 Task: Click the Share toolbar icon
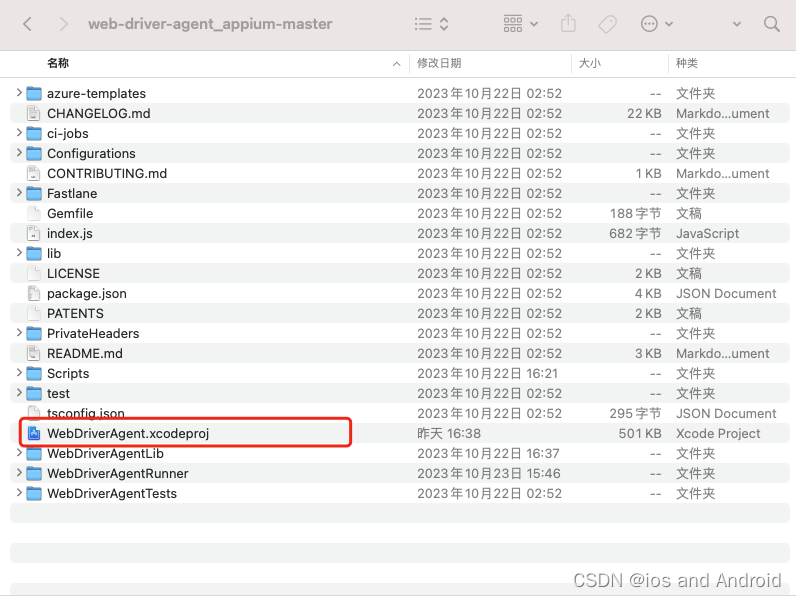(x=568, y=23)
